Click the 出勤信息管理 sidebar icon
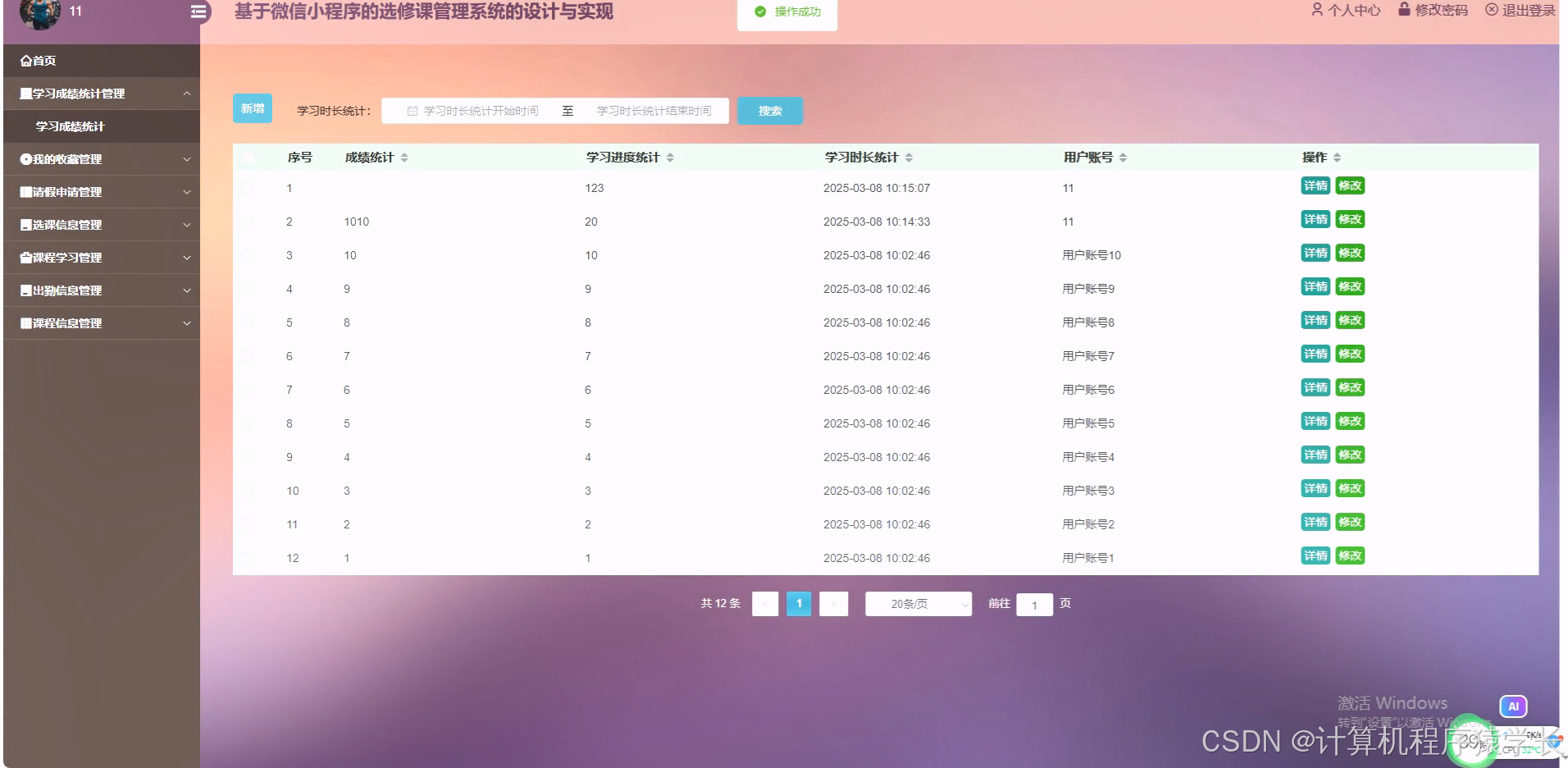1568x768 pixels. point(25,290)
